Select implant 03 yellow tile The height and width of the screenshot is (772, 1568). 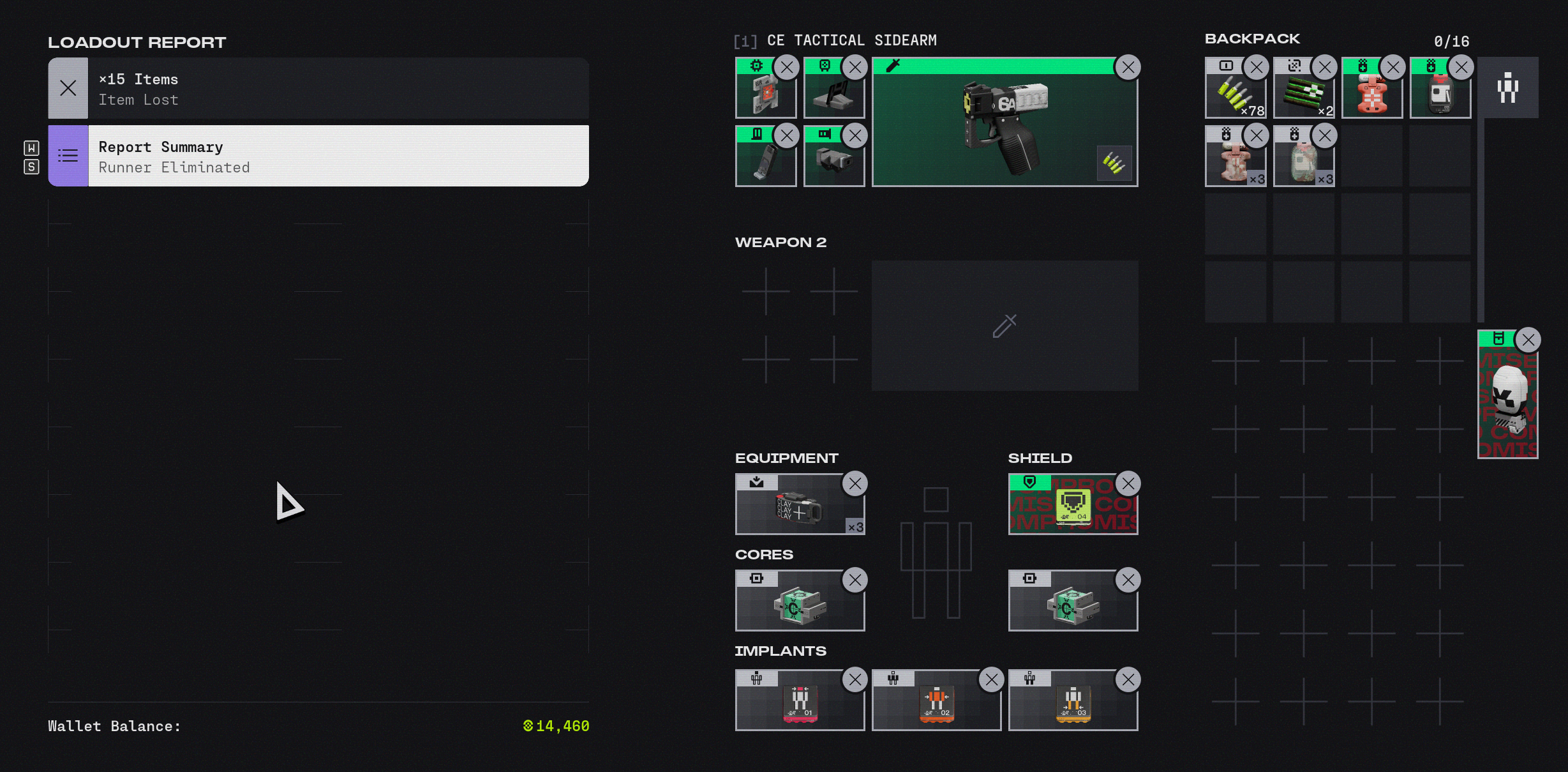pos(1072,702)
